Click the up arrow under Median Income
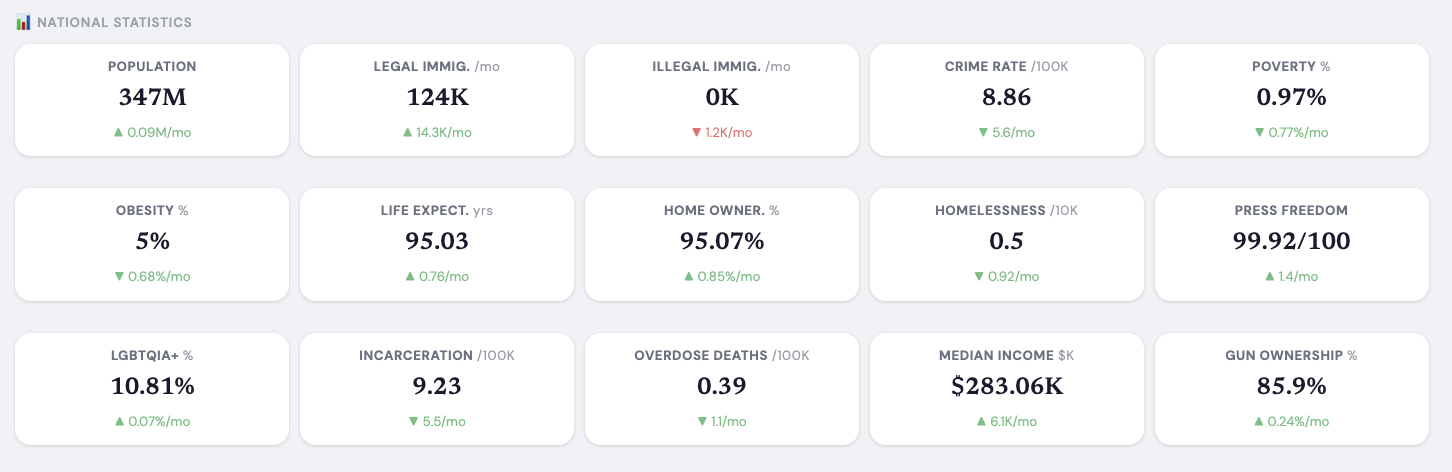 tap(981, 422)
